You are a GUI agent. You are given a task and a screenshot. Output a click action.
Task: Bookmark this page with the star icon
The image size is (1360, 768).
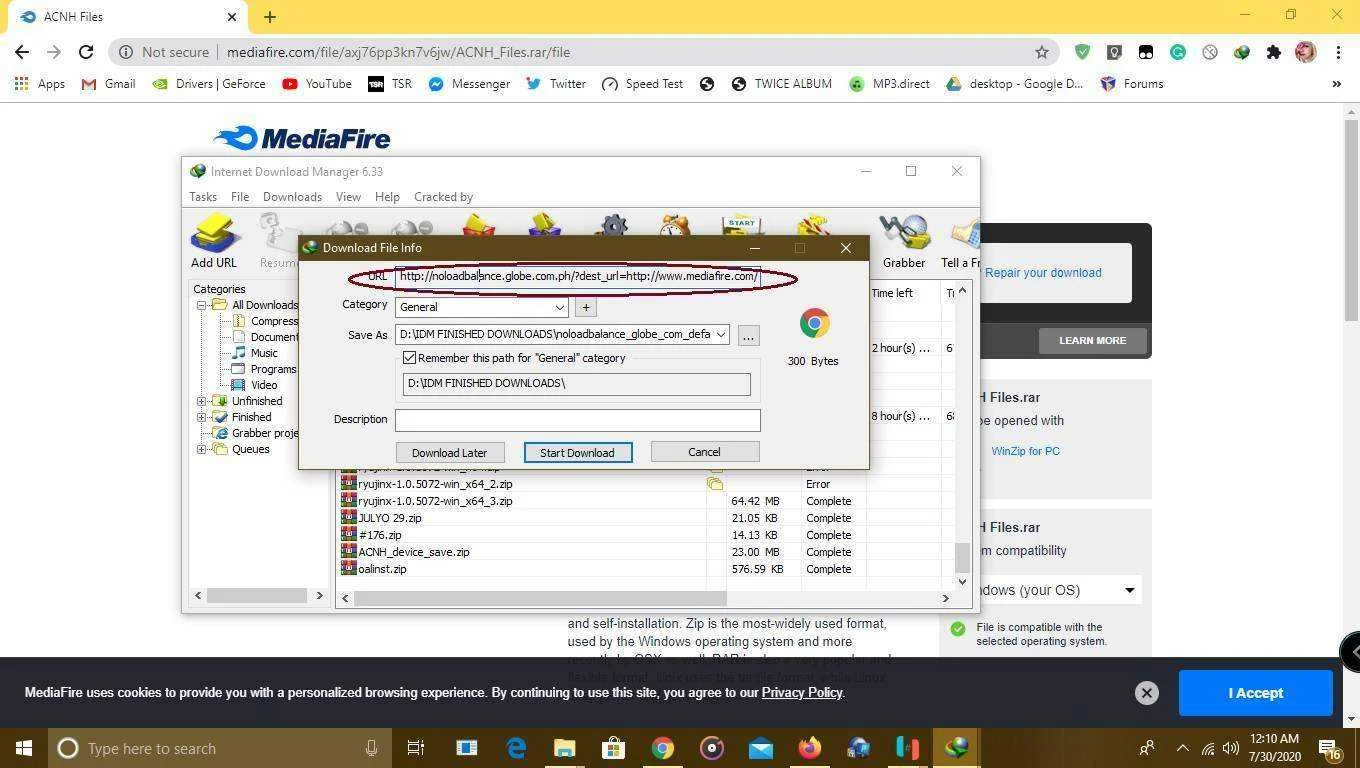(1042, 52)
